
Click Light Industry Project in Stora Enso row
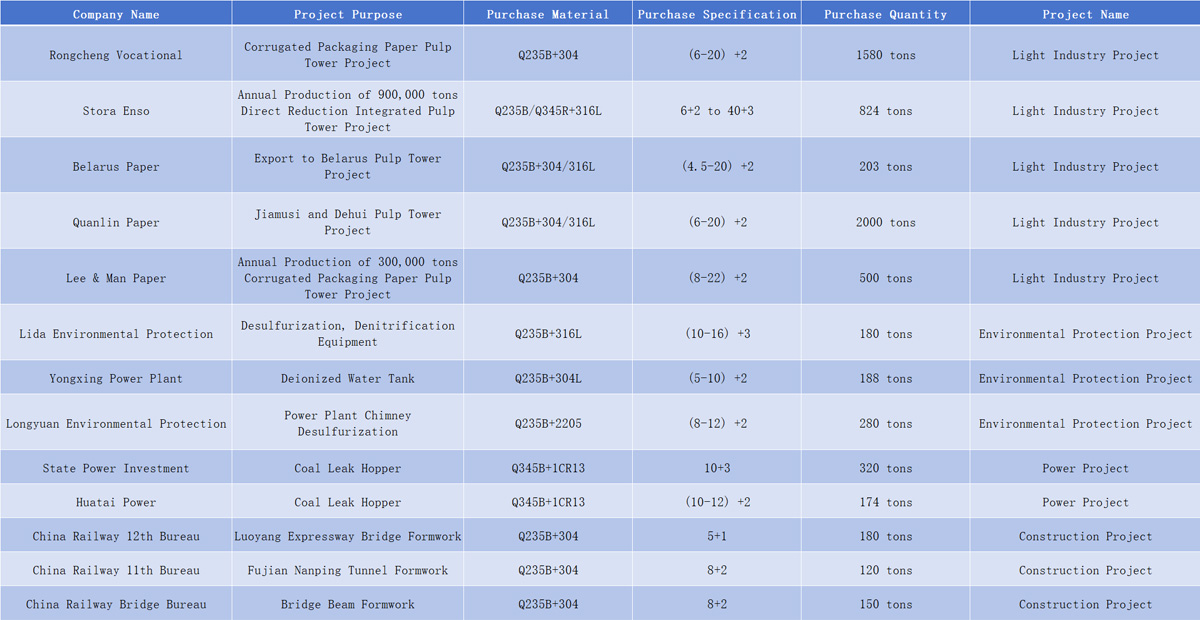click(1085, 111)
